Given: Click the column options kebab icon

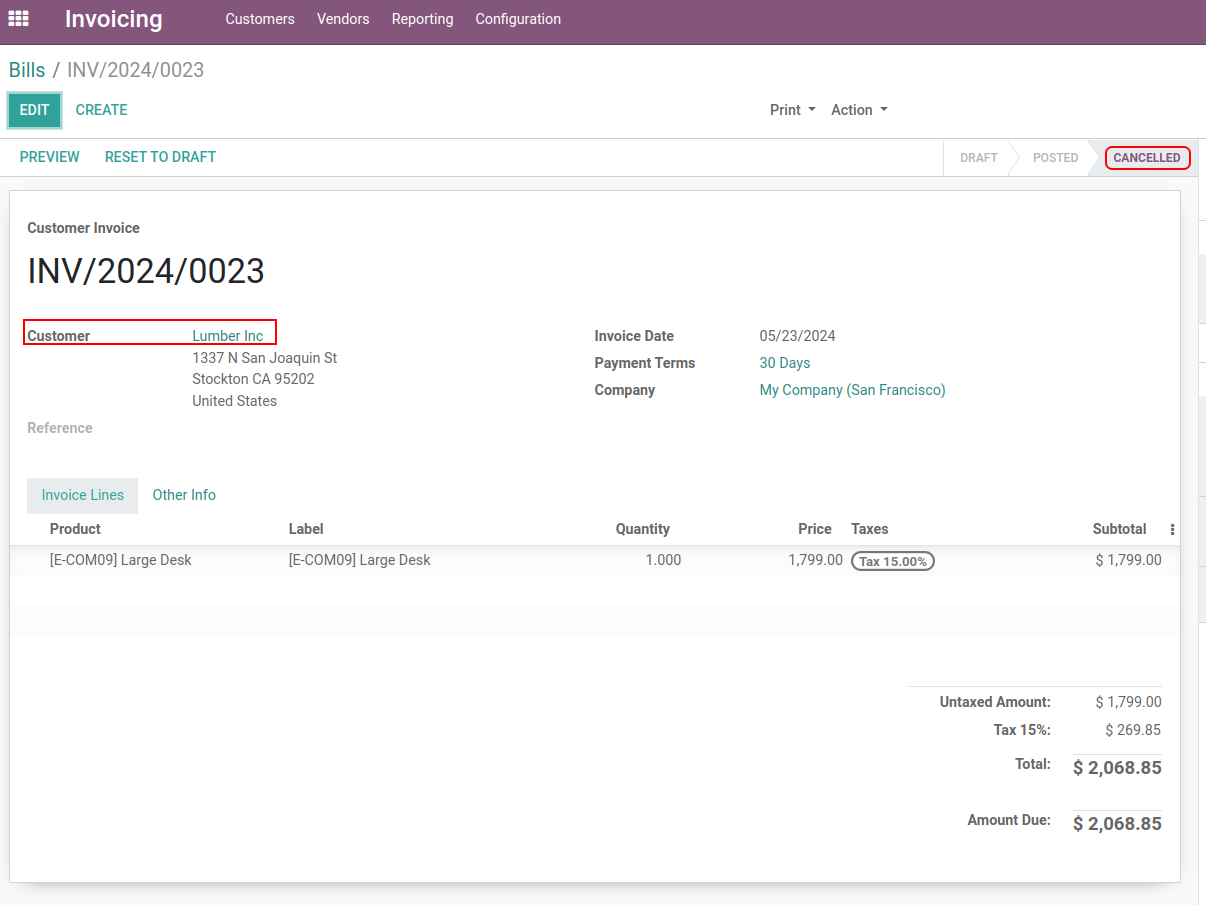Looking at the screenshot, I should (x=1172, y=529).
